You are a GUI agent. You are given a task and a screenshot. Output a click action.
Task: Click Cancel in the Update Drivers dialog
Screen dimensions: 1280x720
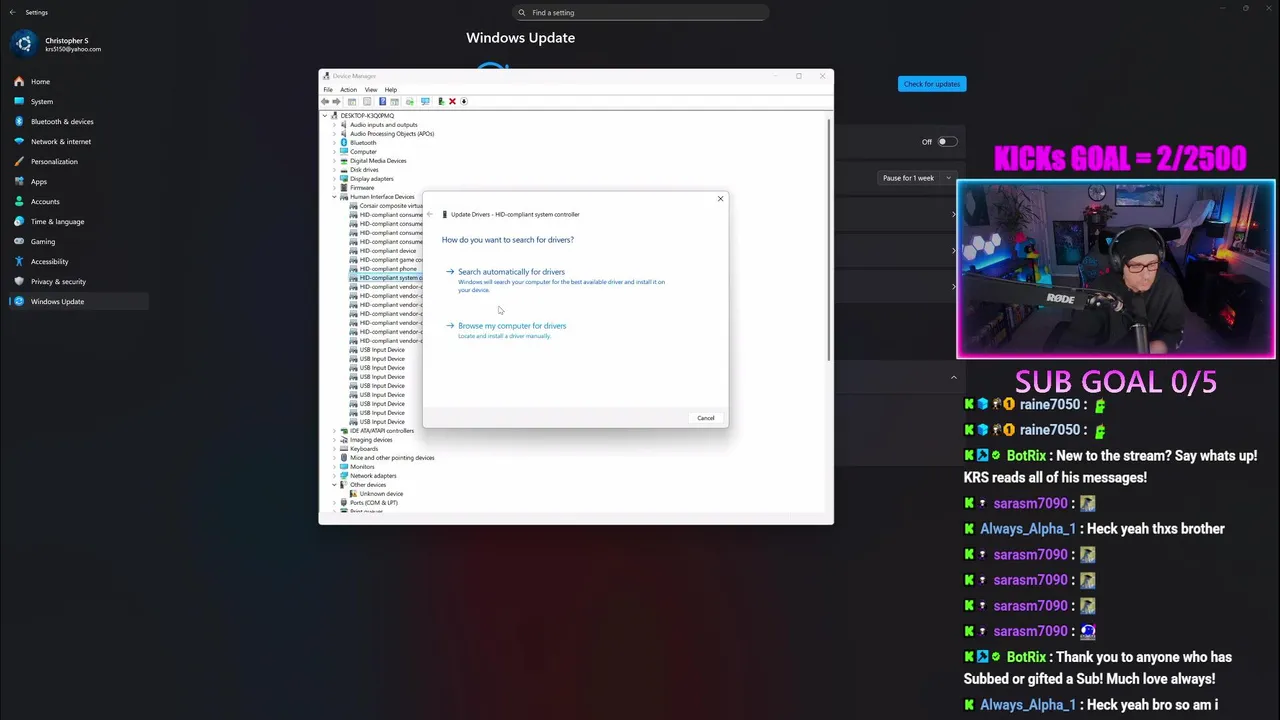pos(706,418)
